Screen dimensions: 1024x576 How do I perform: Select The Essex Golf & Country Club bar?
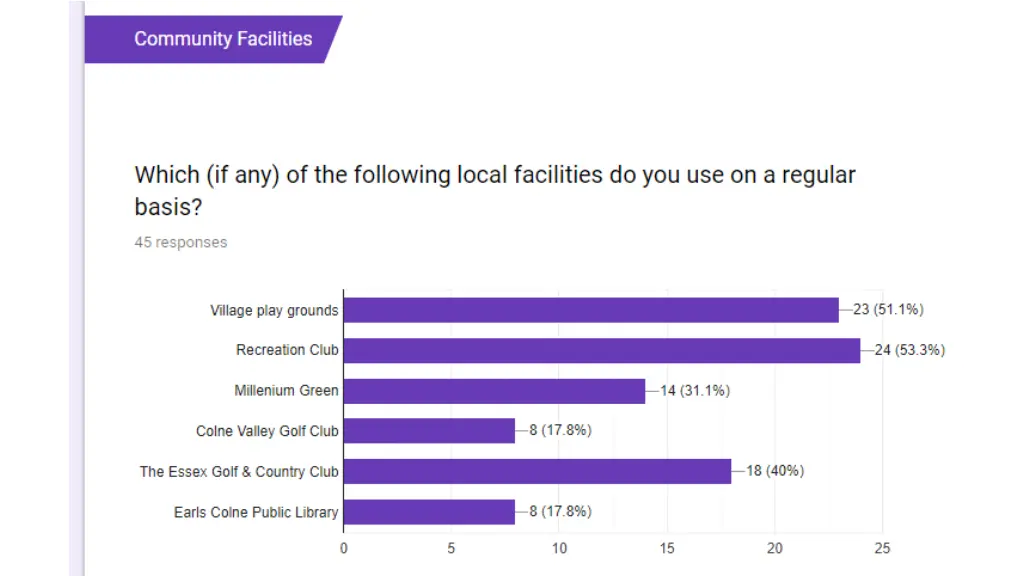point(537,471)
